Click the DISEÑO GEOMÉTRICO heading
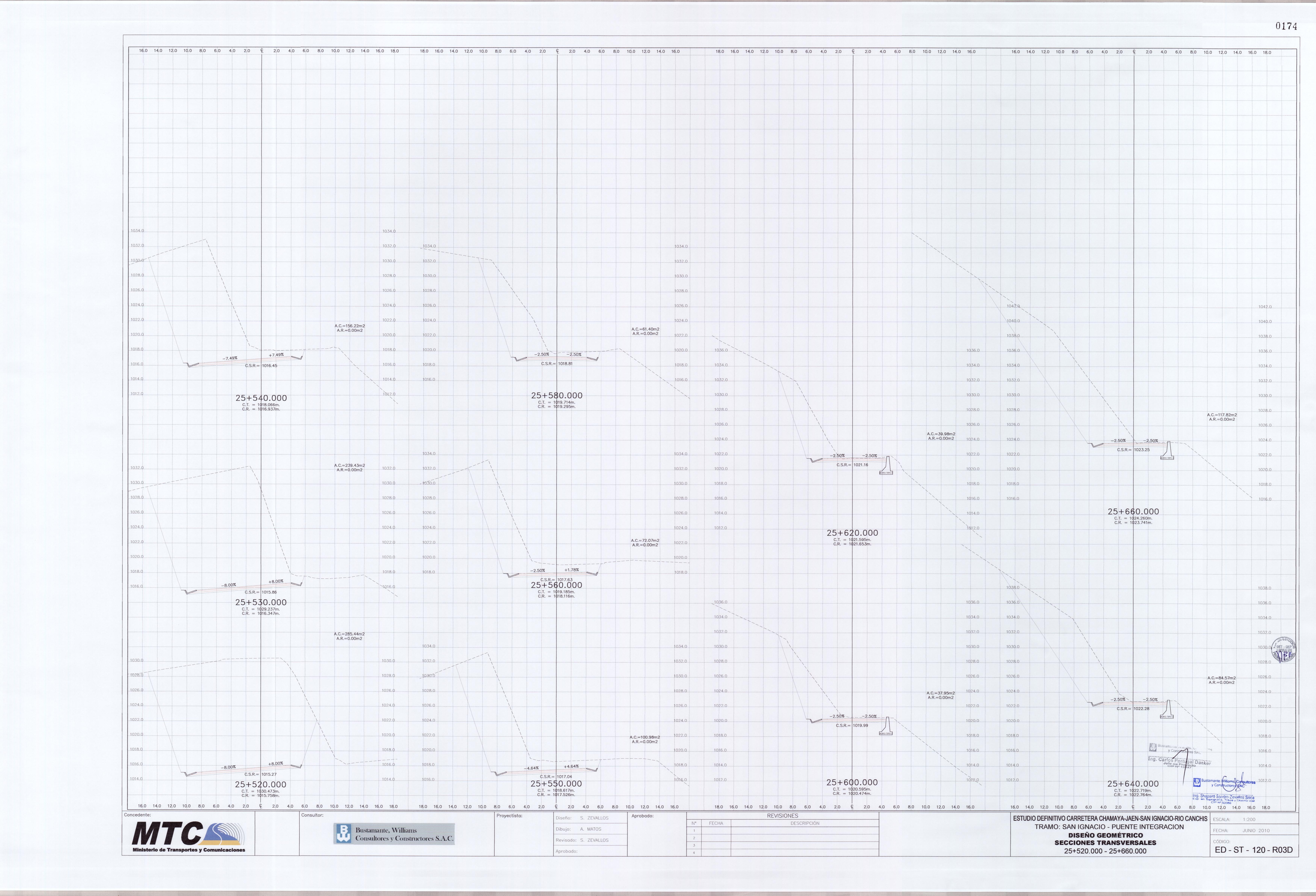 1105,836
